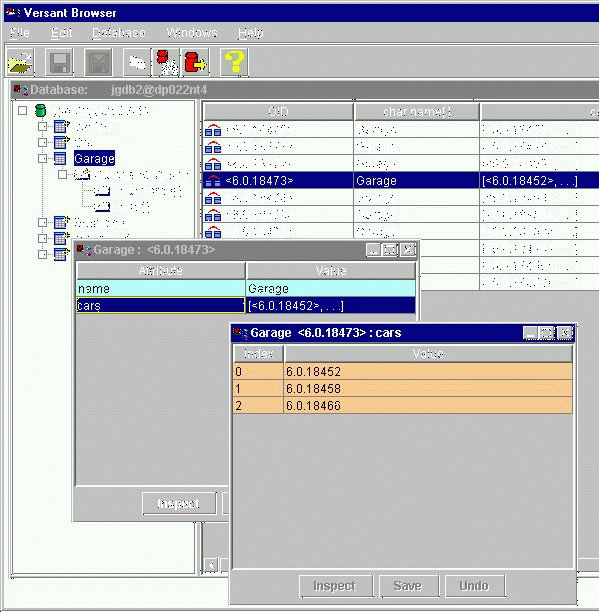Select index 2 in cars window
This screenshot has width=599, height=612.
coord(258,406)
